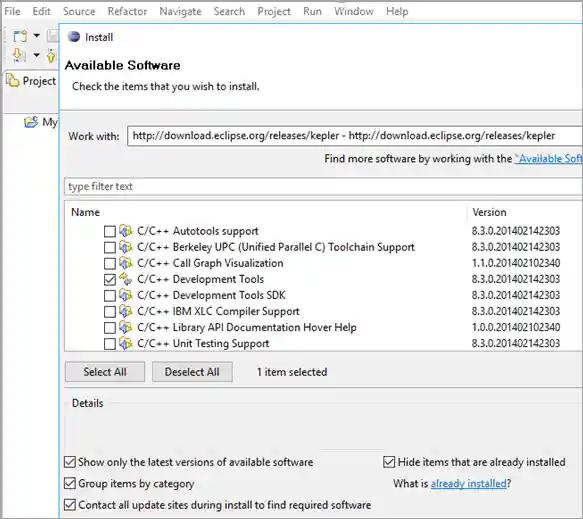583x519 pixels.
Task: Open the already installed link
Action: tap(468, 483)
